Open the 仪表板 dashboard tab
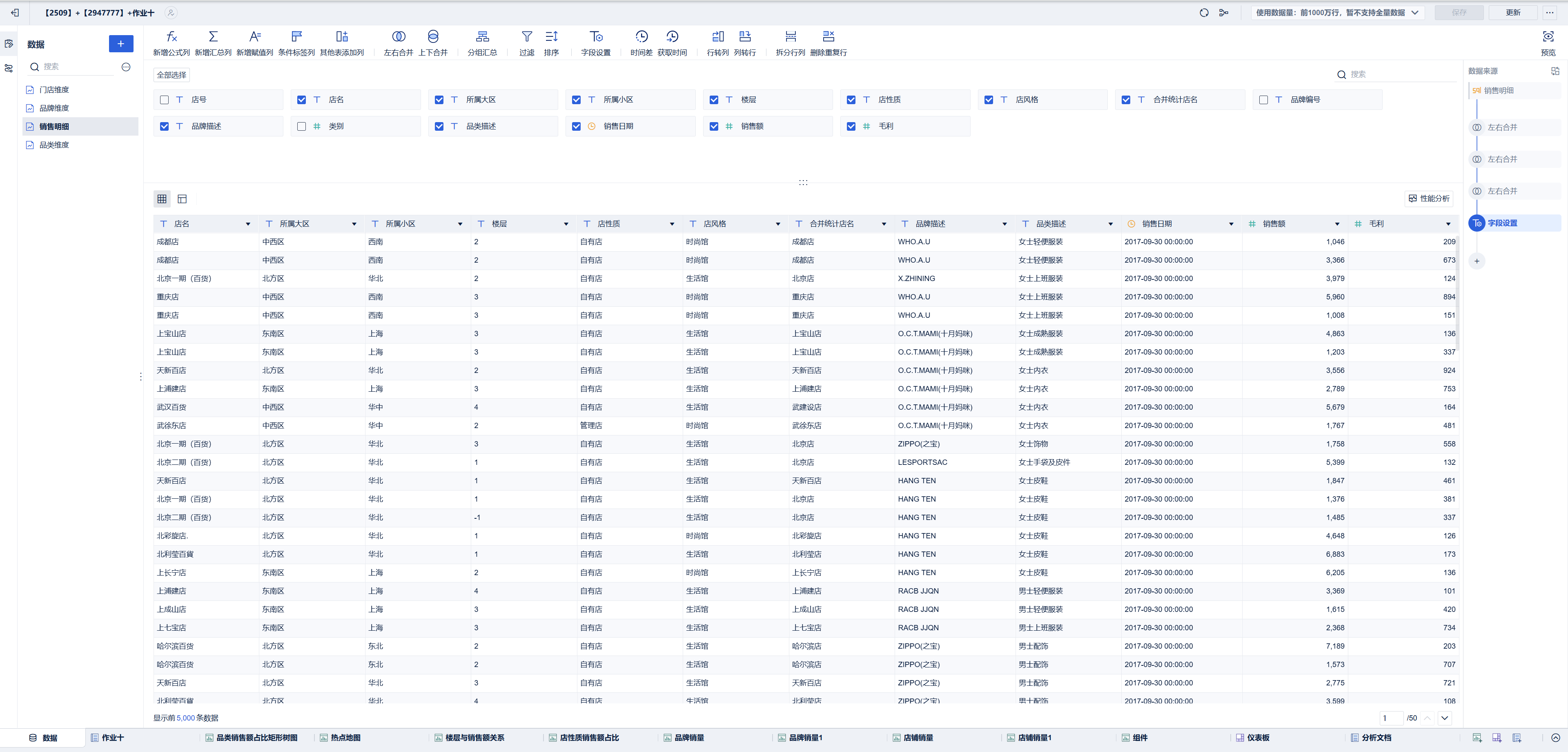1568x752 pixels. tap(1258, 737)
